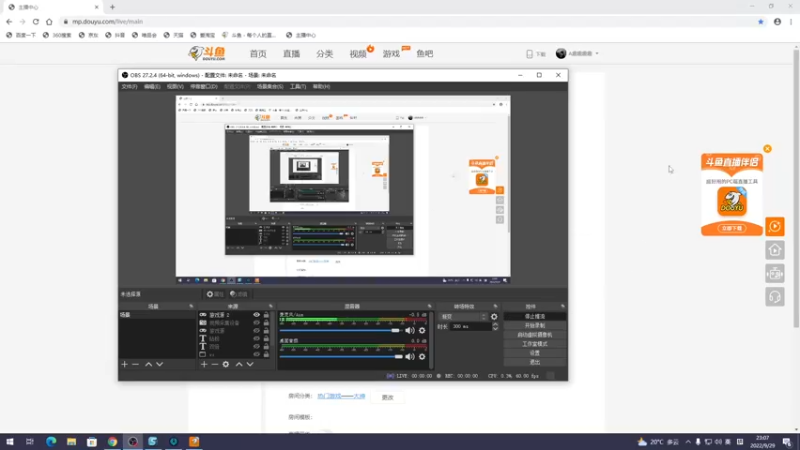Open mic/Aux audio settings gear
The image size is (800, 450).
pos(422,331)
